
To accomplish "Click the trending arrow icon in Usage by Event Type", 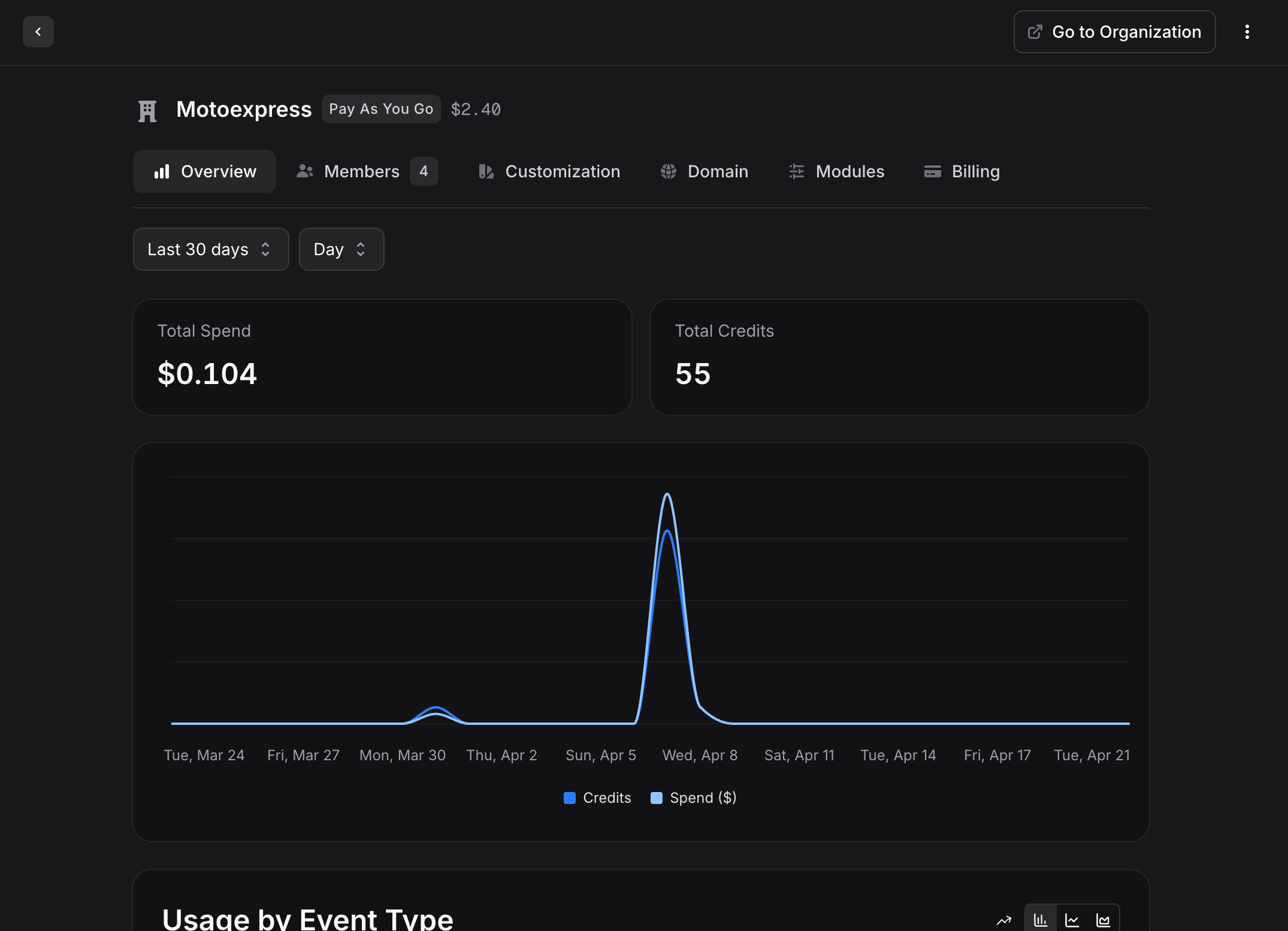I will tap(1004, 920).
